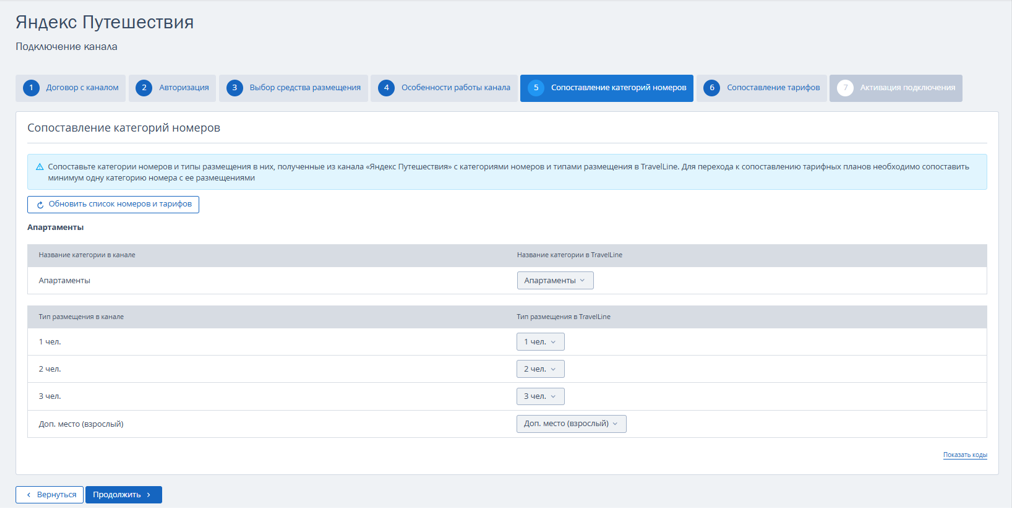This screenshot has height=508, width=1012.
Task: Click the step 2 number circle icon
Action: [144, 88]
